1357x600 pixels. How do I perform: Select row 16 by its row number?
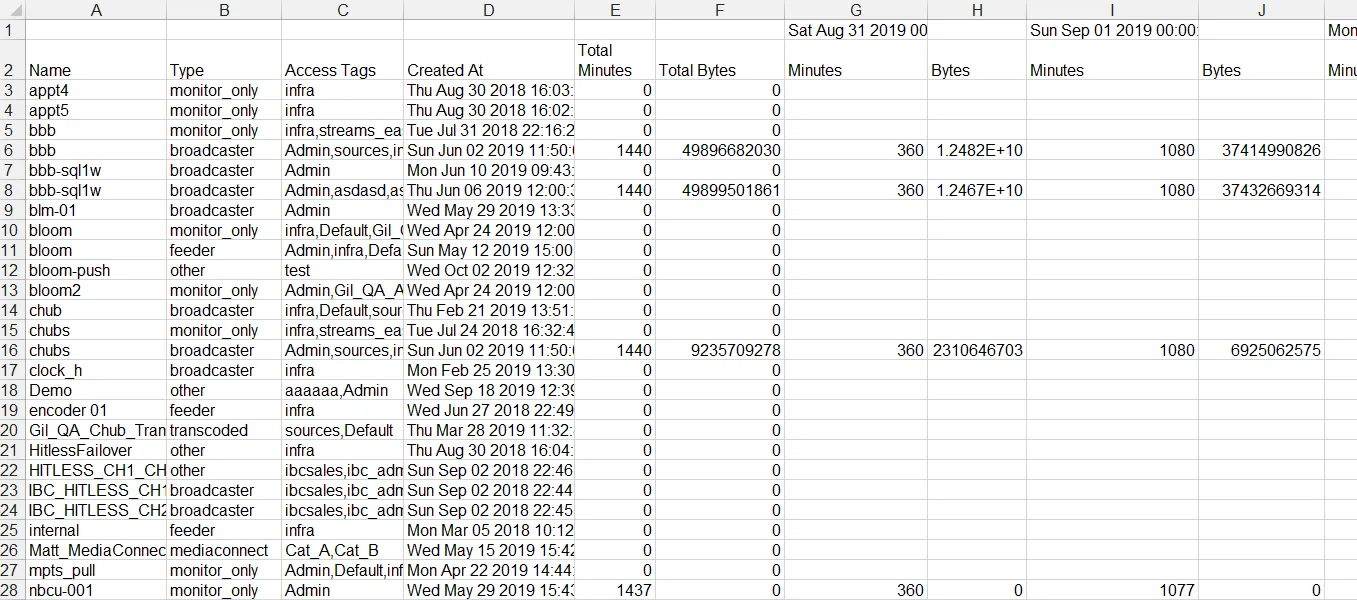click(x=12, y=351)
